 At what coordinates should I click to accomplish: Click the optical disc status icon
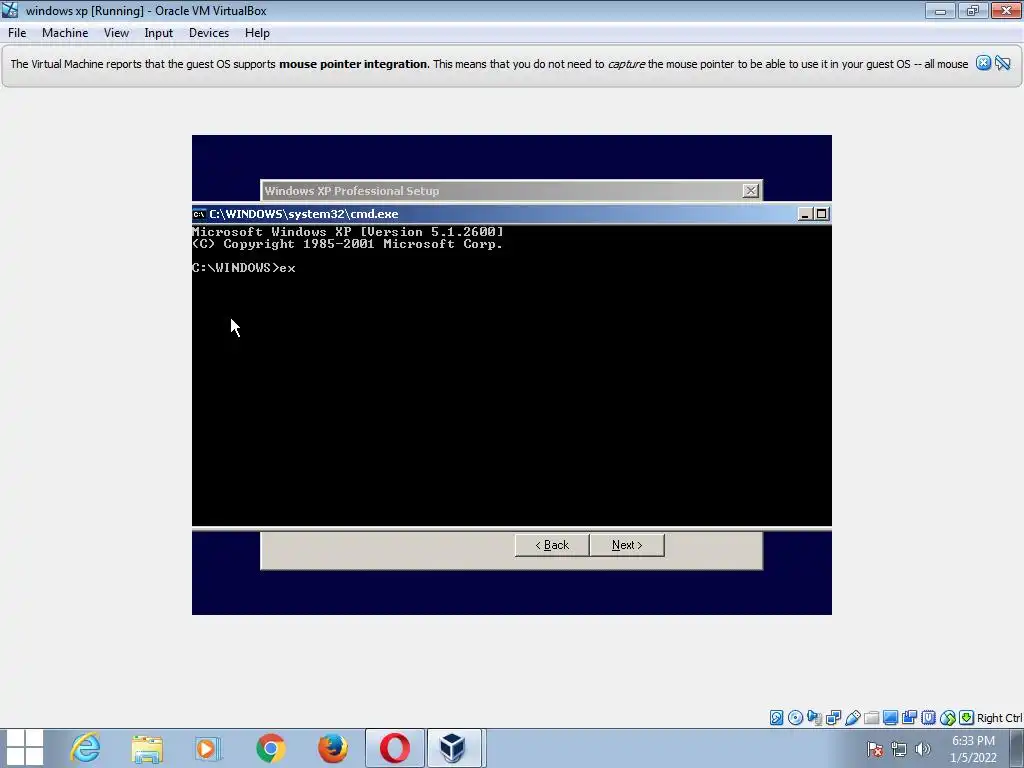795,718
